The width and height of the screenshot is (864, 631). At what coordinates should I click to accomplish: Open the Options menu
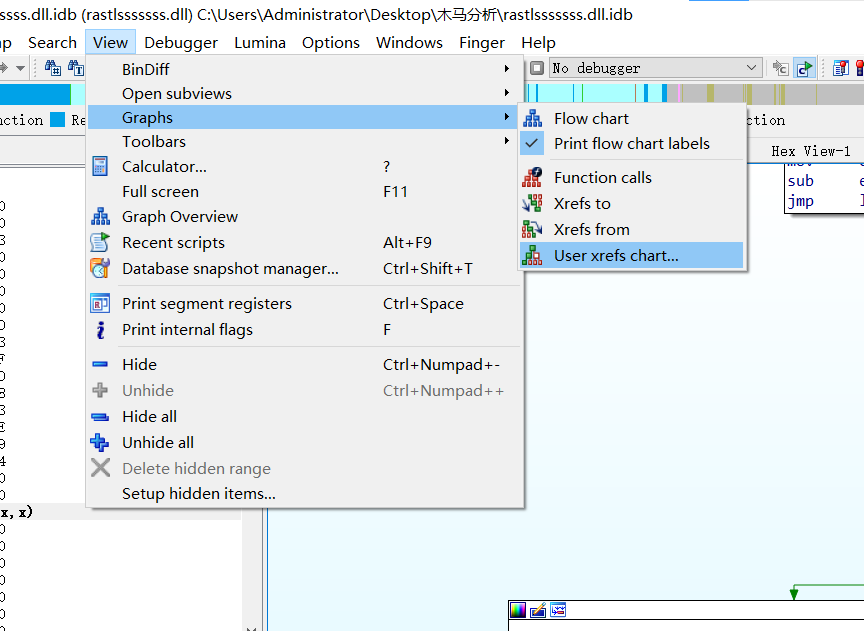331,42
